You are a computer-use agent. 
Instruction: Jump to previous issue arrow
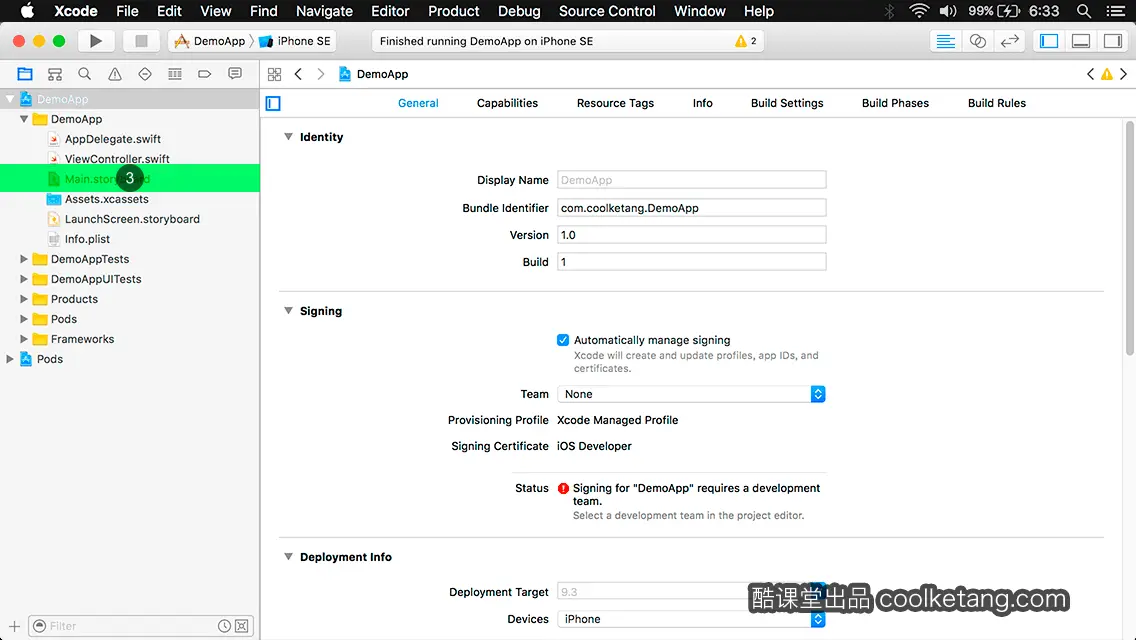1090,74
